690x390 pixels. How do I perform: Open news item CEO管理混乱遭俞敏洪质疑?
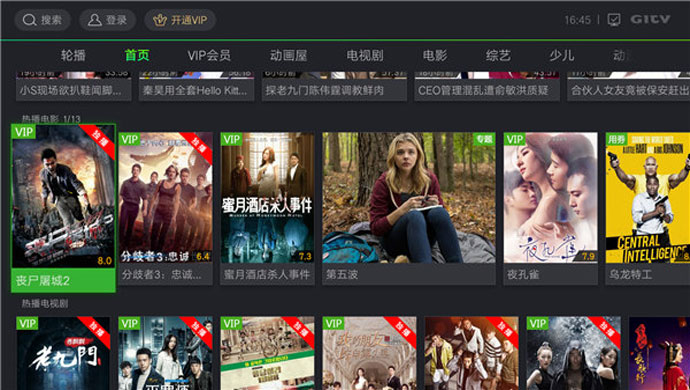click(487, 87)
